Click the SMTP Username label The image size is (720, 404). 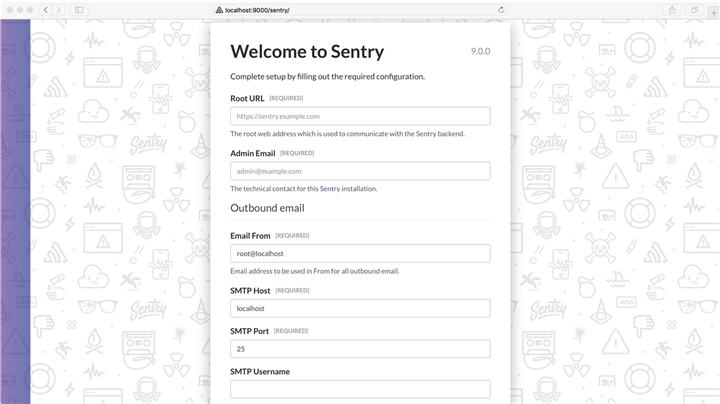click(x=260, y=371)
